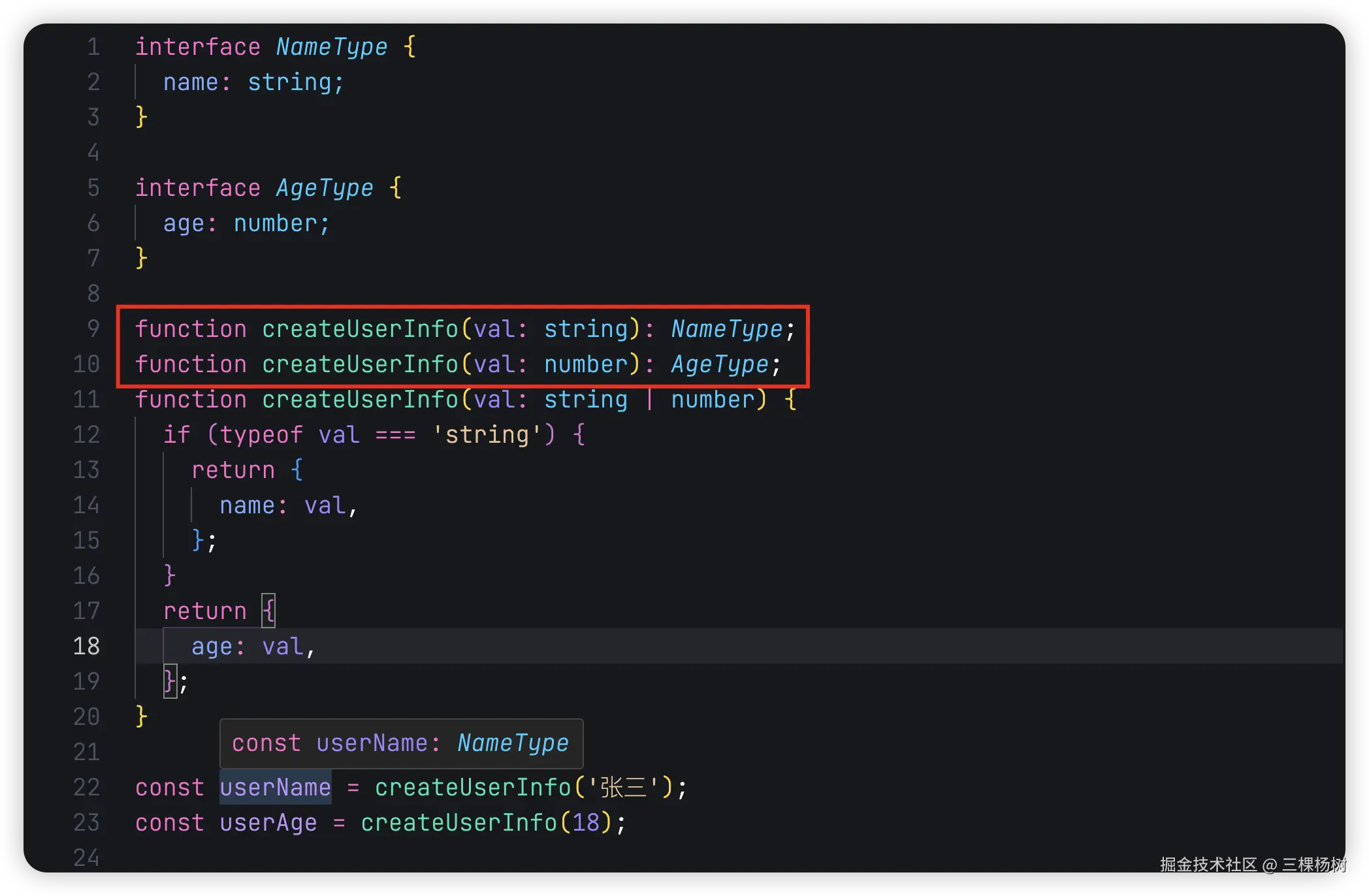This screenshot has width=1369, height=896.
Task: Click the createUserInfo call on line 23
Action: [459, 823]
